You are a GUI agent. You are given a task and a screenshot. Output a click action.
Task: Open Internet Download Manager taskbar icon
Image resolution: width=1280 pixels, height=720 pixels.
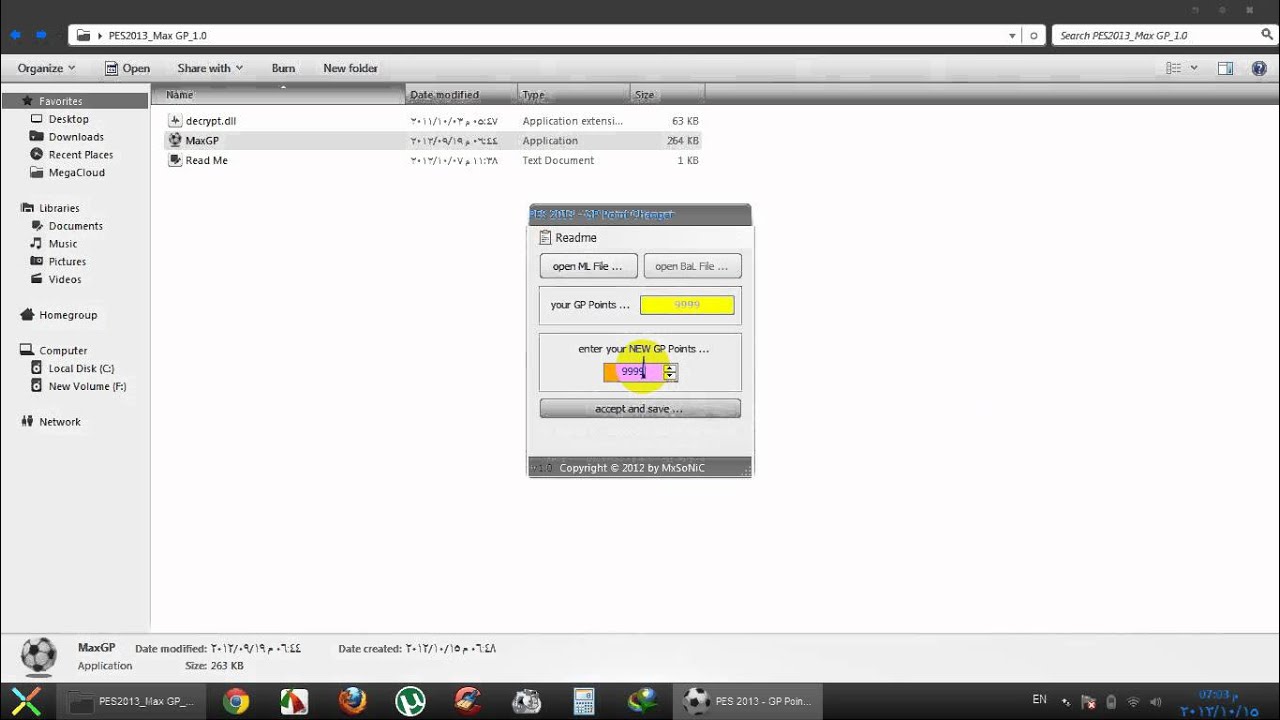point(642,701)
